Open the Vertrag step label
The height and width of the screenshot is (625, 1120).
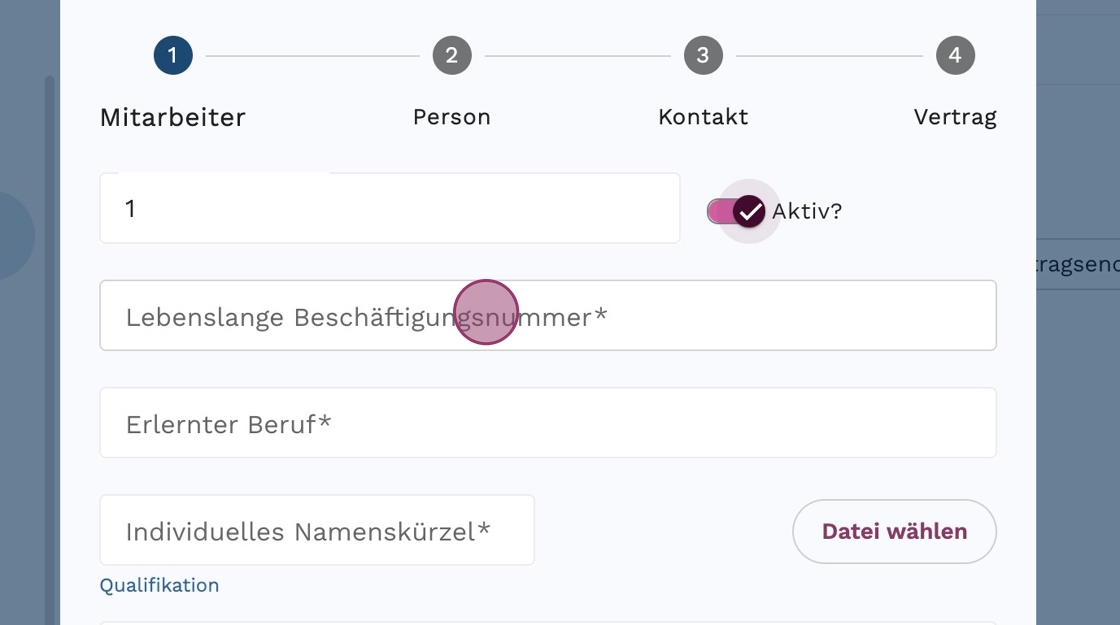pos(955,117)
